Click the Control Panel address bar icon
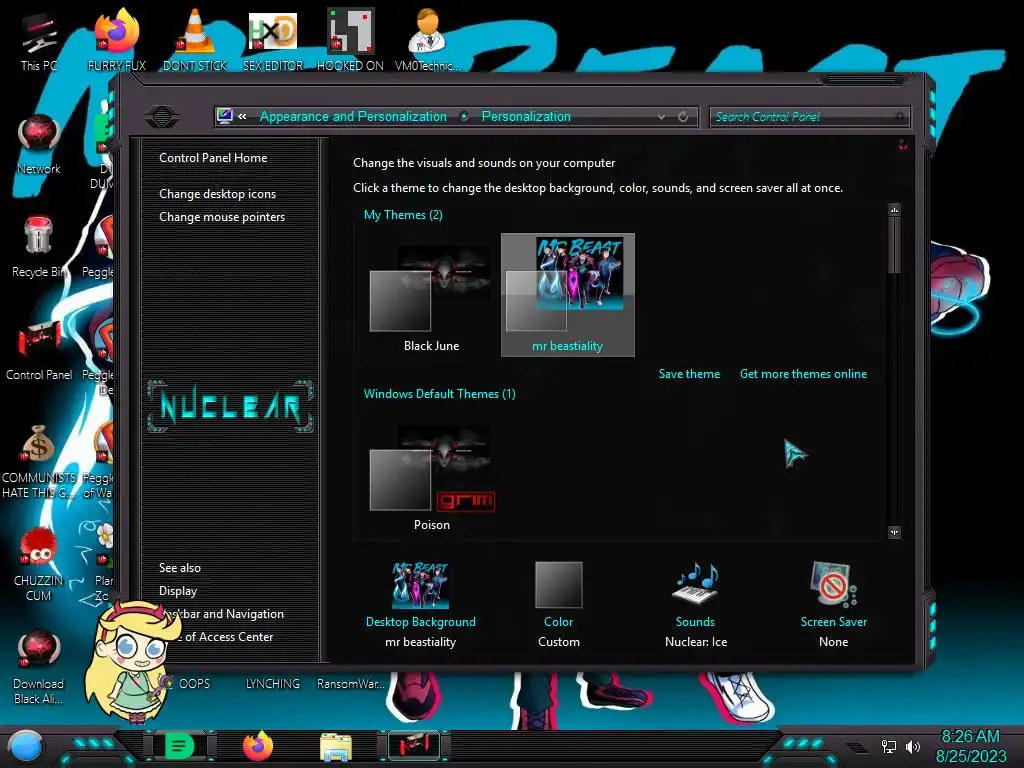Image resolution: width=1024 pixels, height=768 pixels. tap(225, 116)
